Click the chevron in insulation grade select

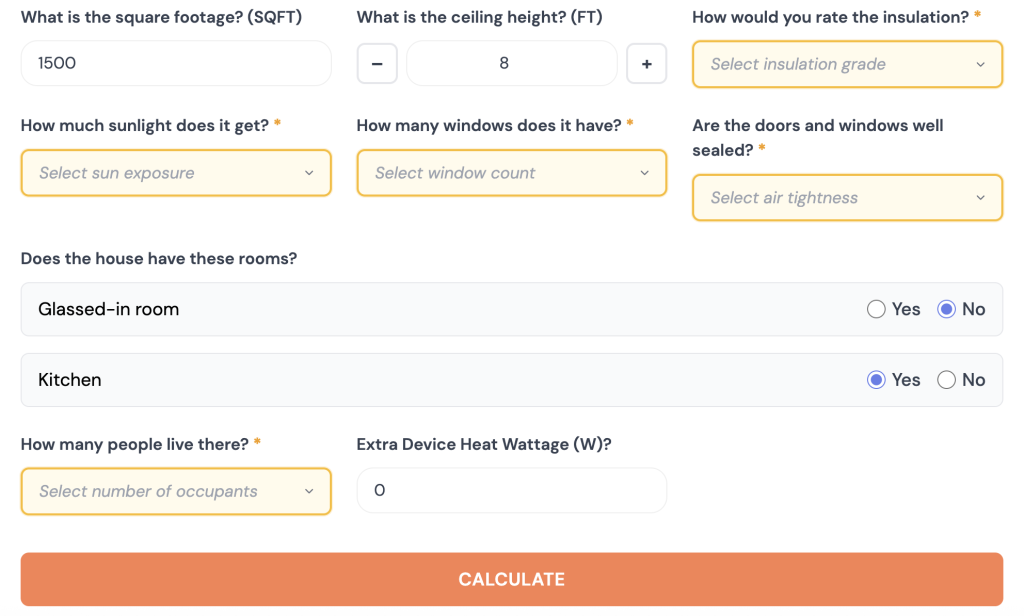coord(980,64)
